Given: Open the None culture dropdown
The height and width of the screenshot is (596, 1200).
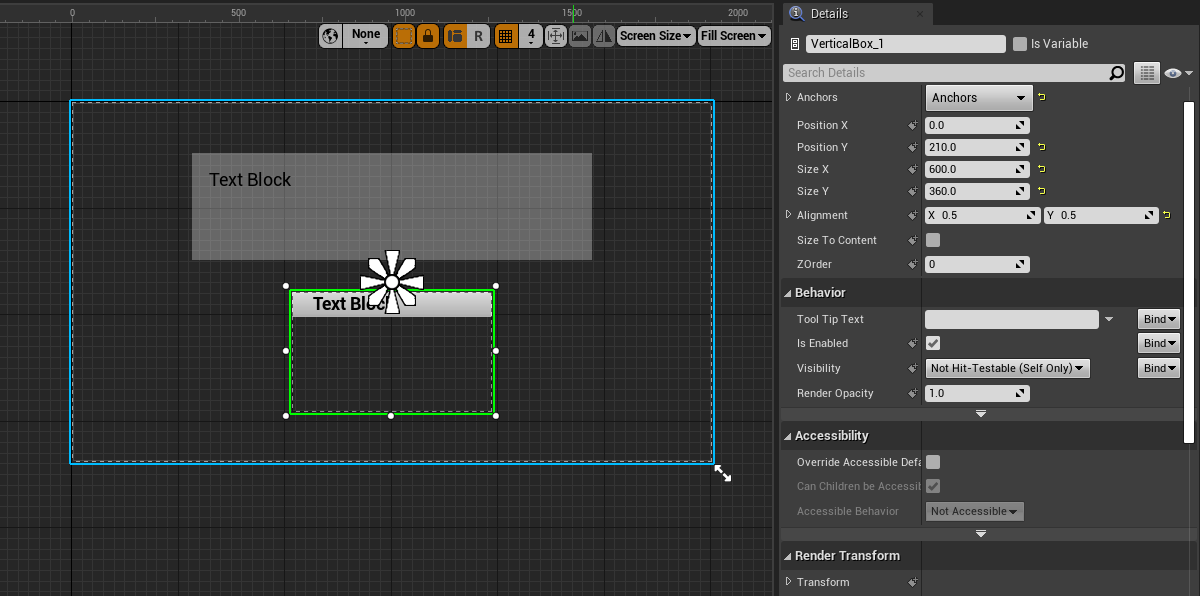Looking at the screenshot, I should (366, 36).
